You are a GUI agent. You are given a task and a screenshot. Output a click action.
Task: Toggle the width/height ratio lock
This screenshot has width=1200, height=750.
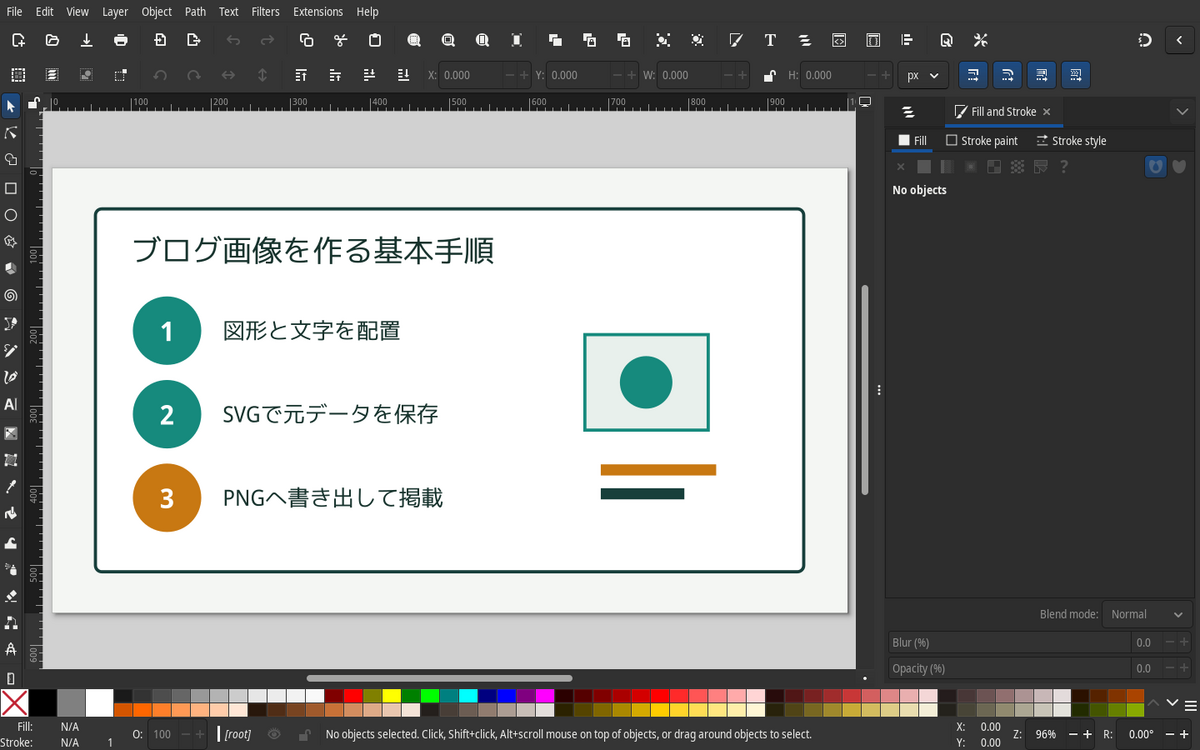pyautogui.click(x=769, y=75)
